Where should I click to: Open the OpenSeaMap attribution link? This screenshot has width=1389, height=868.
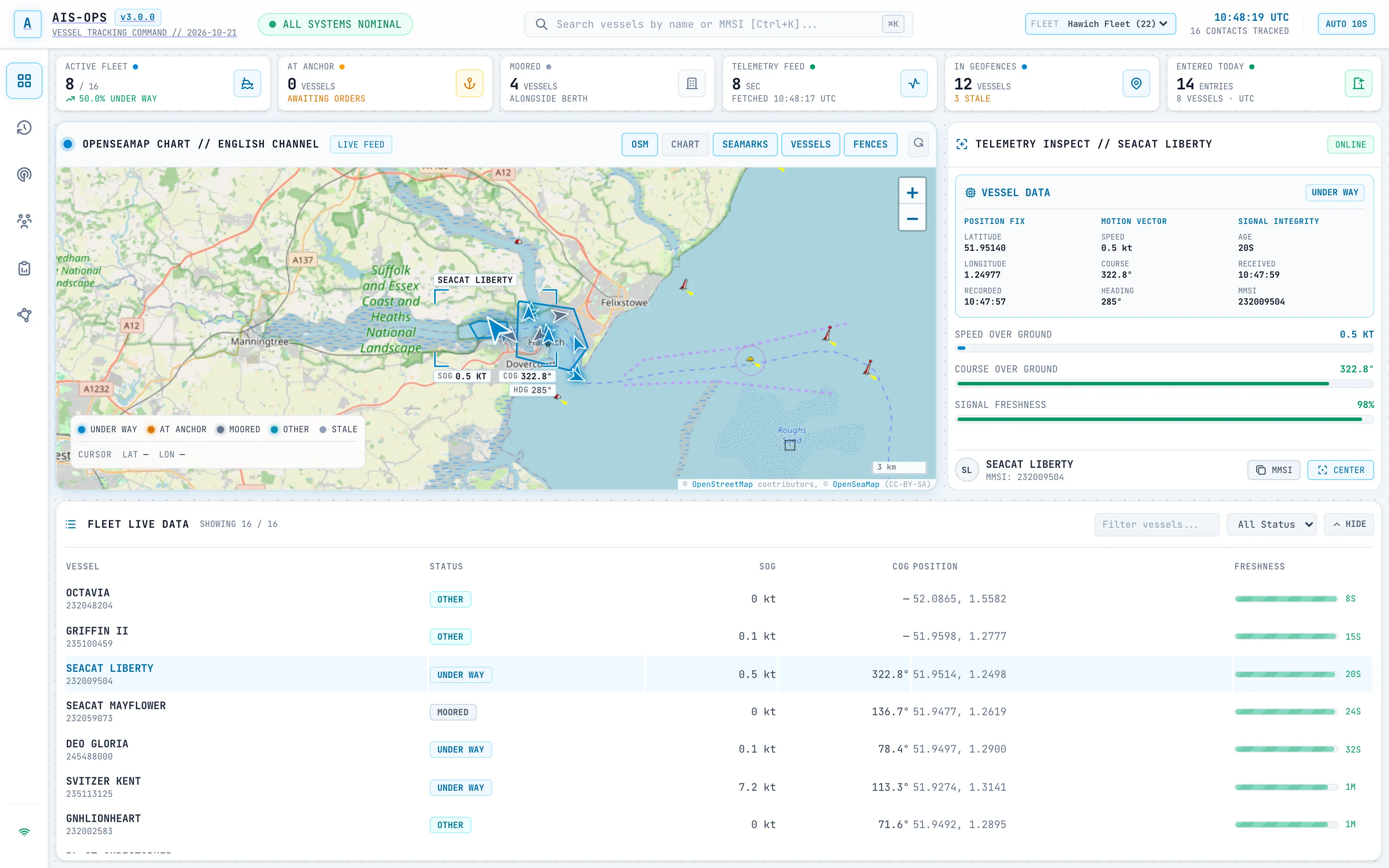click(x=856, y=484)
